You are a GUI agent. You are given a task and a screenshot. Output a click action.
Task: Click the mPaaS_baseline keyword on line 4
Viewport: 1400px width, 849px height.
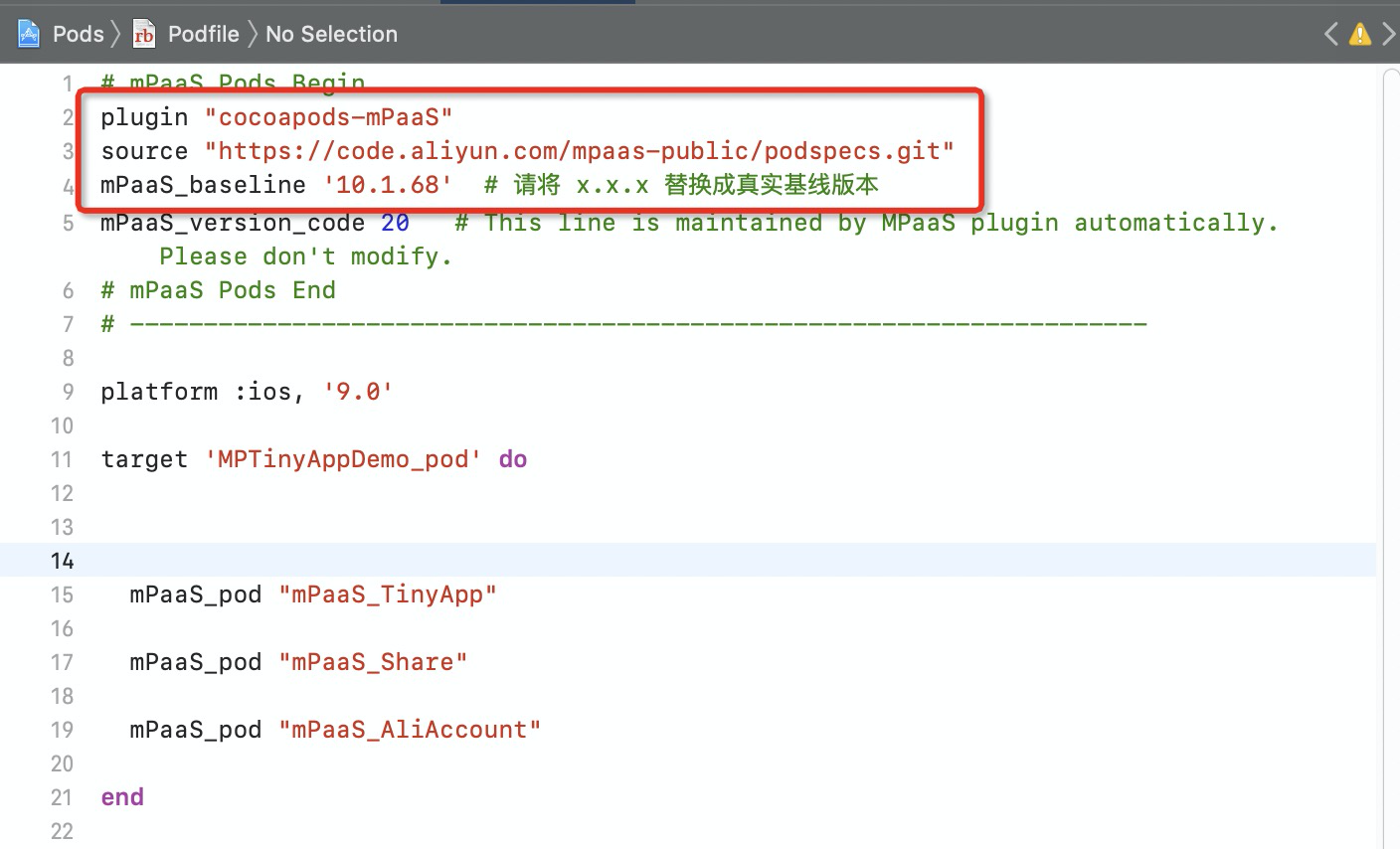[x=203, y=185]
